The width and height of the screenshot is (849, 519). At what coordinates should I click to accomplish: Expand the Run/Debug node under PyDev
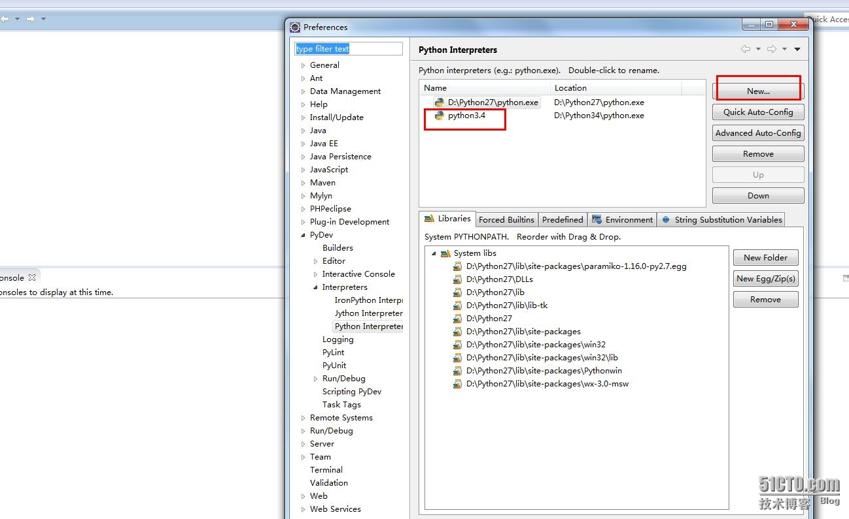click(316, 379)
